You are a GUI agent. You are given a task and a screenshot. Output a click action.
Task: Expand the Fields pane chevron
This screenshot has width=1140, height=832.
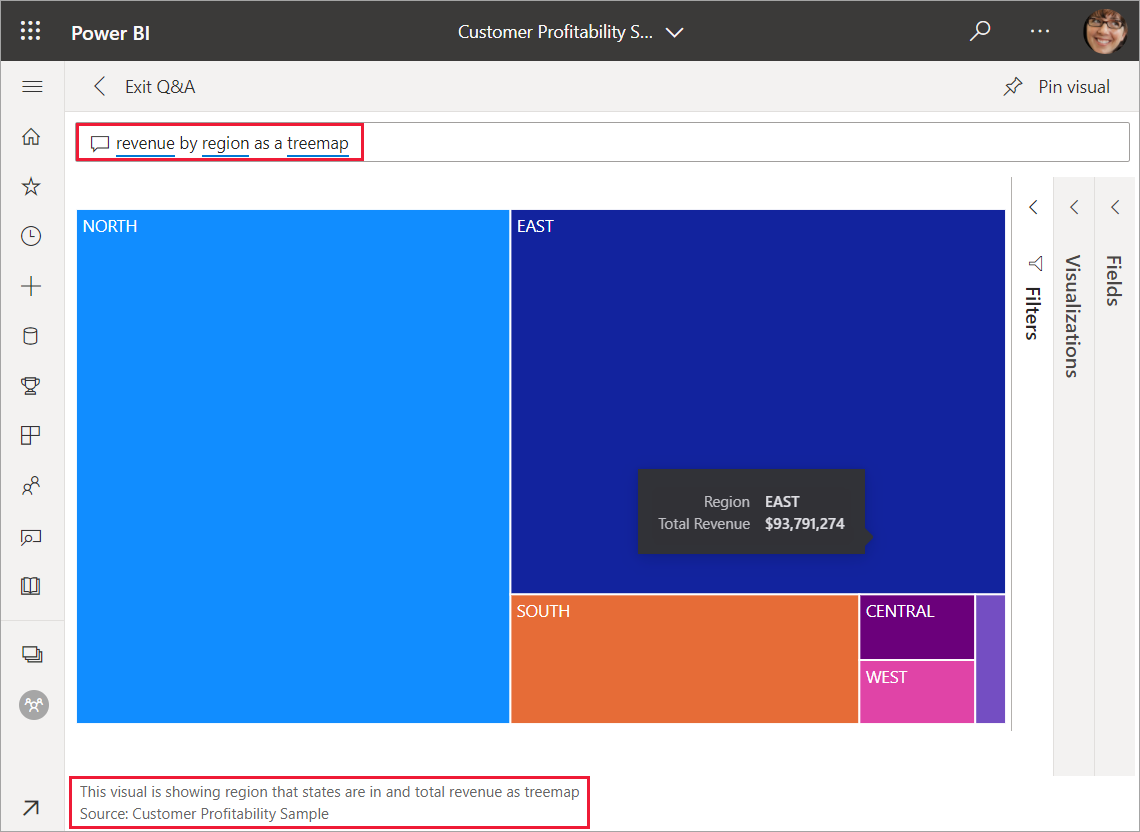point(1115,207)
